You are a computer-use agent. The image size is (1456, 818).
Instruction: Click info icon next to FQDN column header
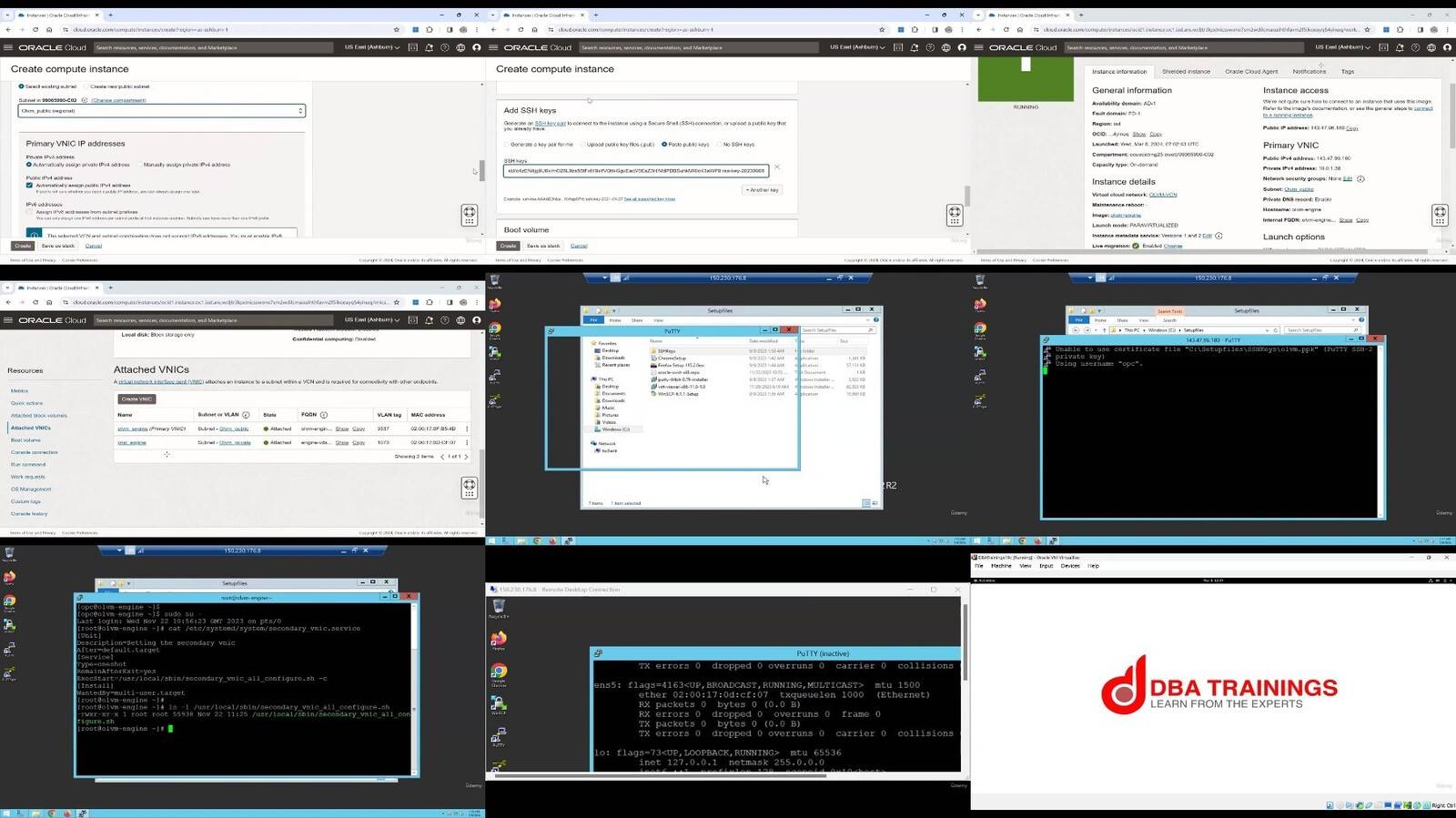324,415
